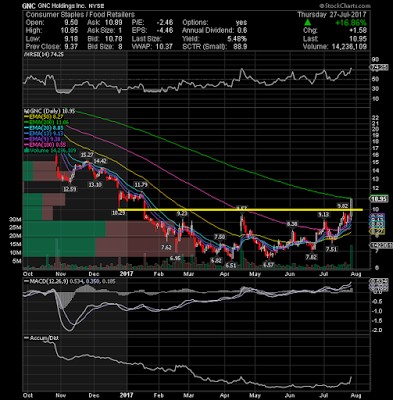
Task: Click the GNC (Daily) candlestick legend icon
Action: click(x=25, y=111)
